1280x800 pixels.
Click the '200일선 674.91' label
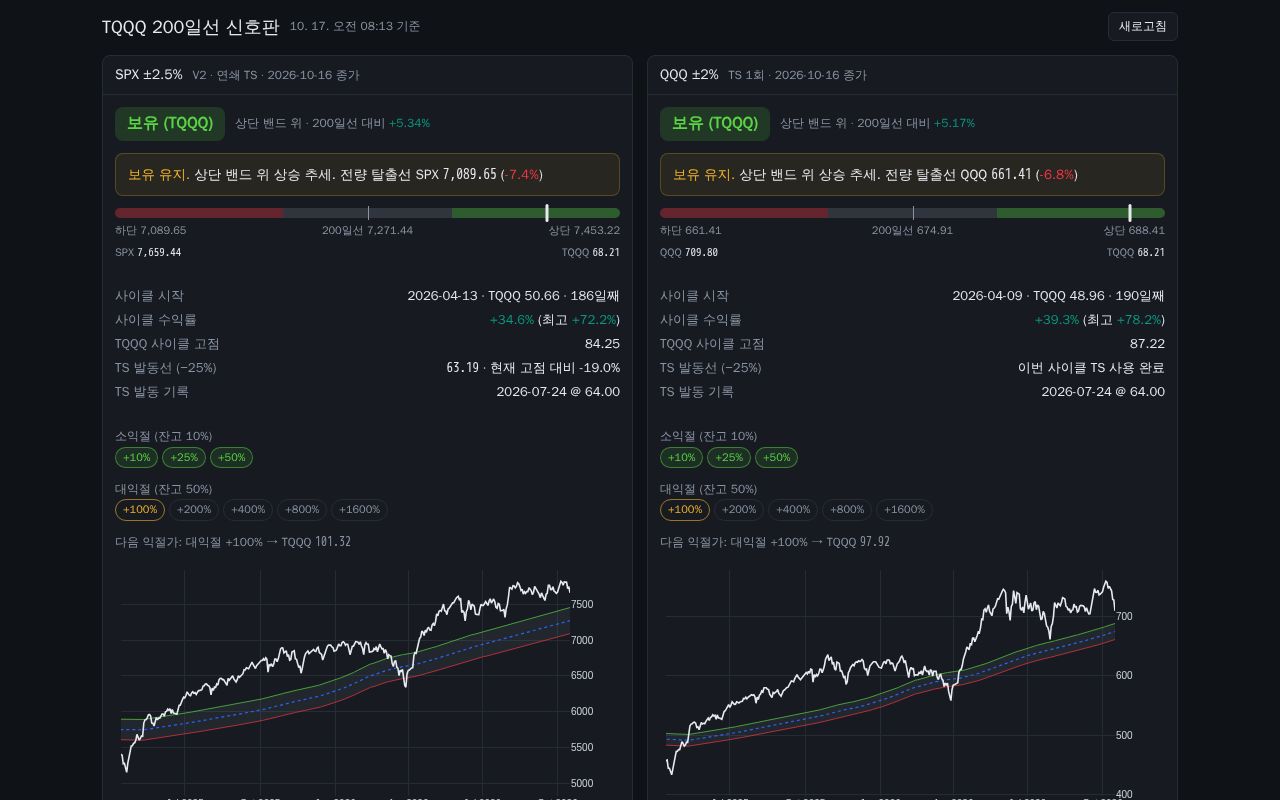tap(912, 230)
